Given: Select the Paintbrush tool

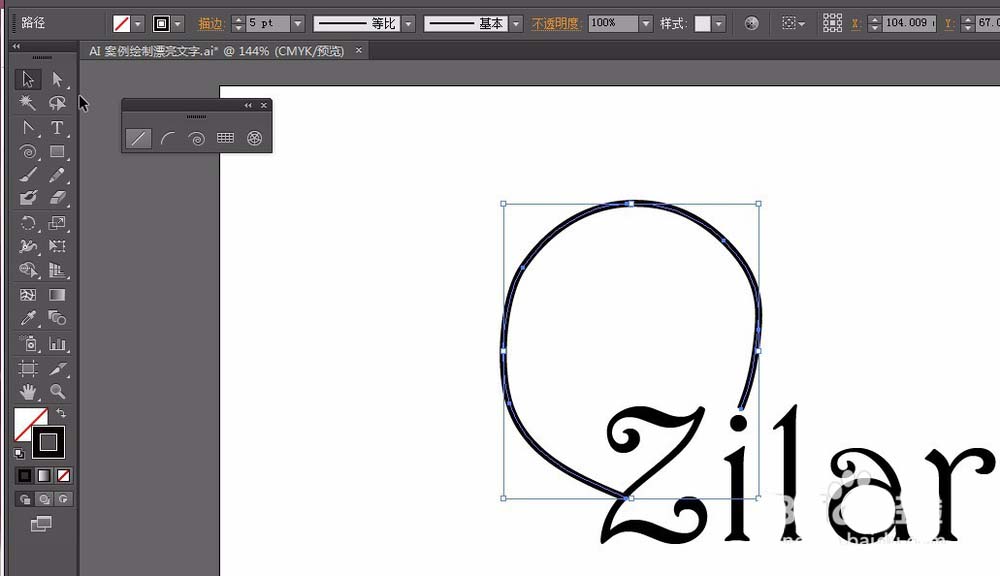Looking at the screenshot, I should (27, 175).
